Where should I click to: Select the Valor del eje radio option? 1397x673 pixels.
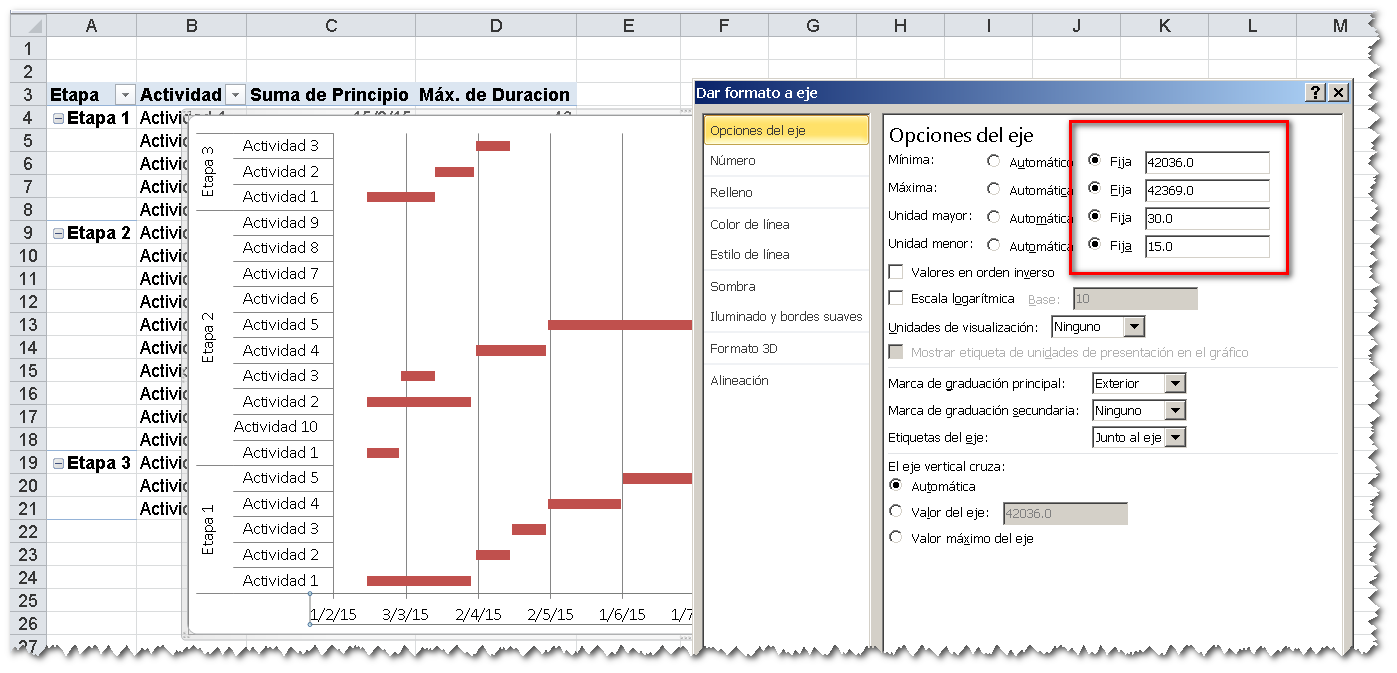pos(896,512)
